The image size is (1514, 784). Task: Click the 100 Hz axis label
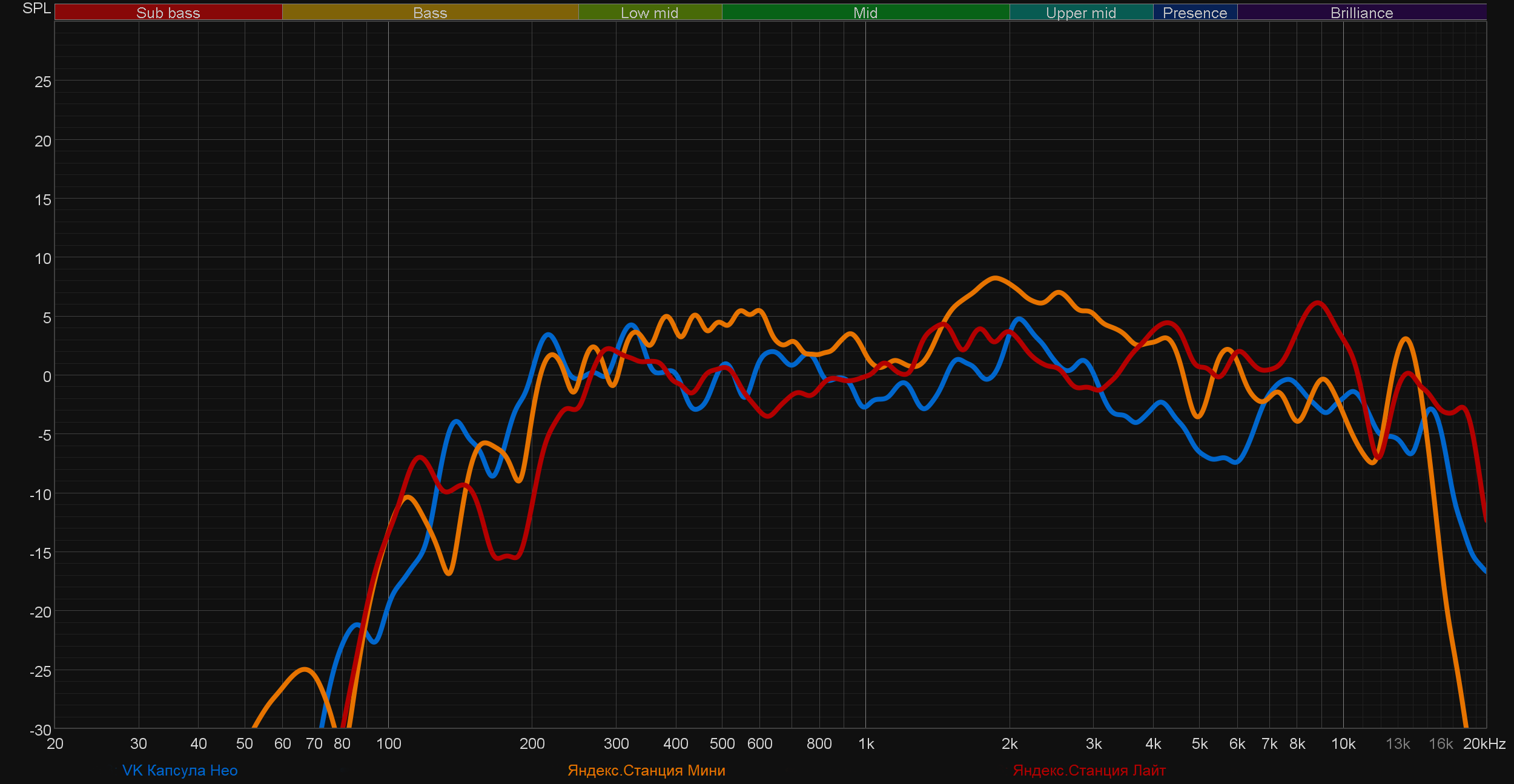point(388,743)
